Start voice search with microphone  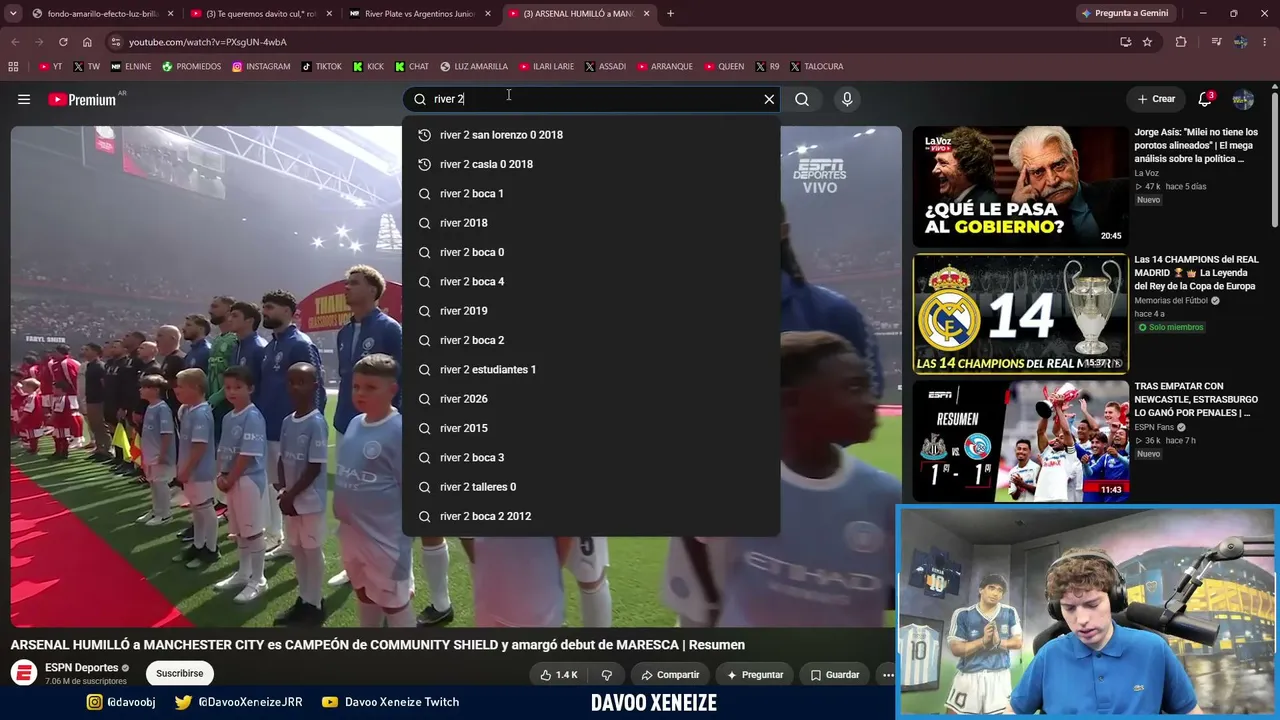coord(847,99)
